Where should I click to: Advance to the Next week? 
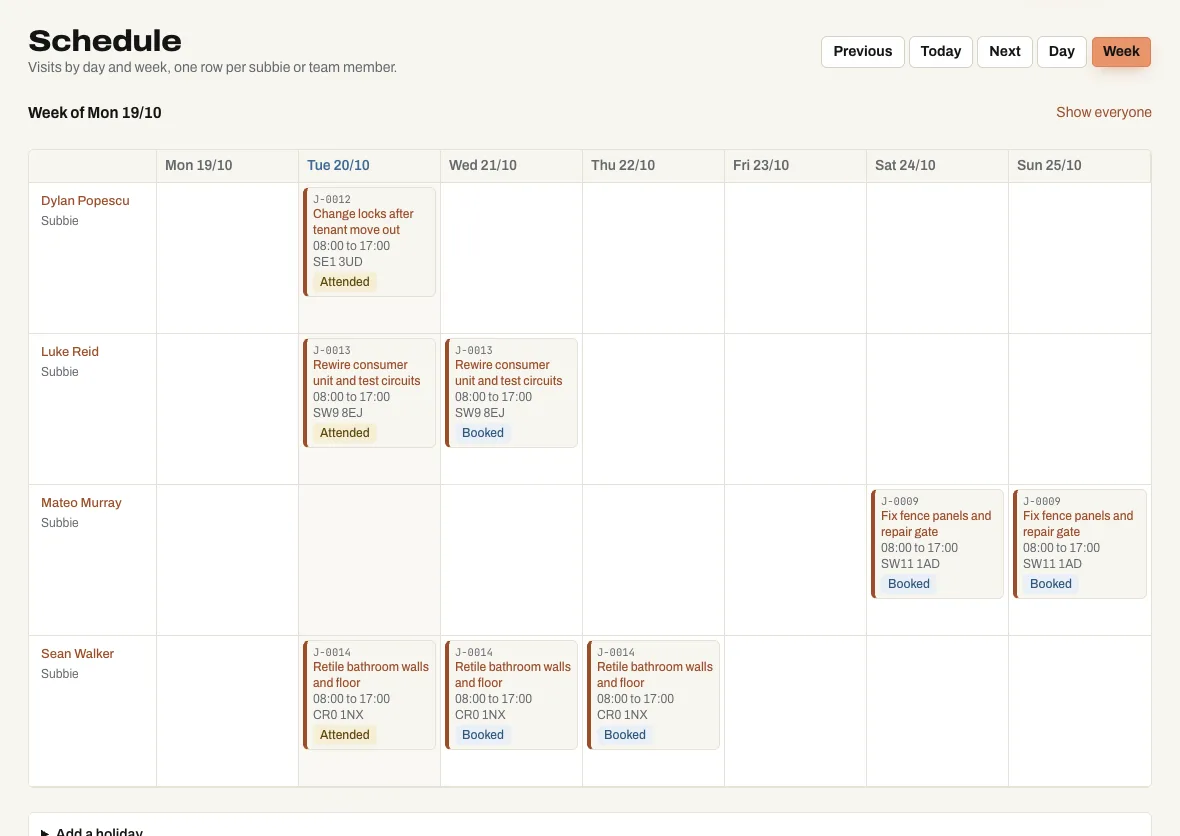click(1005, 51)
